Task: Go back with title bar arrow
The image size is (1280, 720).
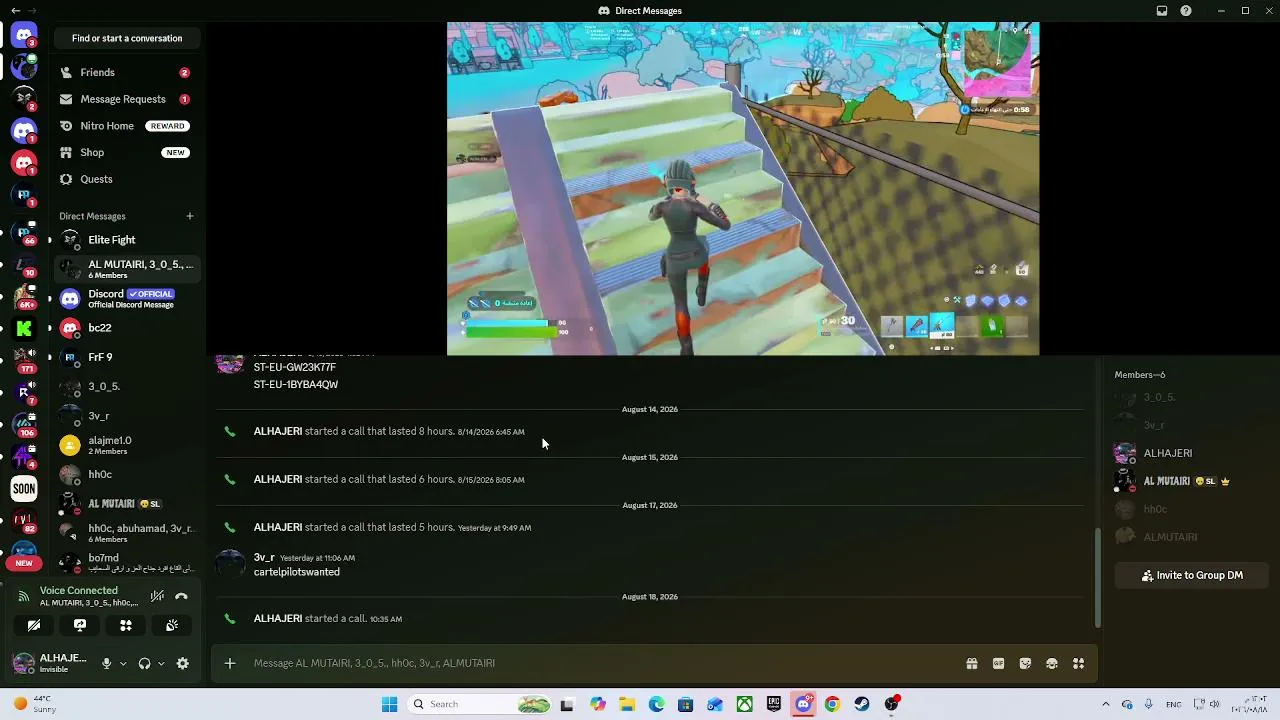Action: pos(15,11)
